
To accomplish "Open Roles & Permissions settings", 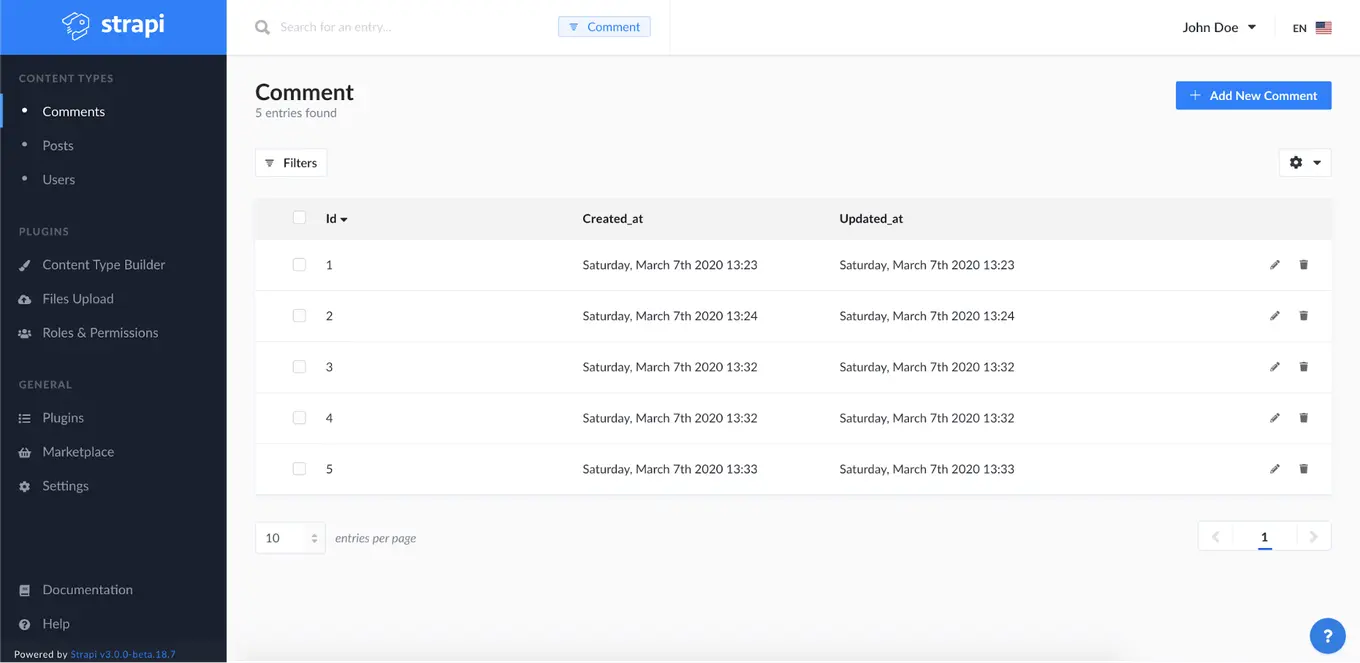I will (x=100, y=332).
